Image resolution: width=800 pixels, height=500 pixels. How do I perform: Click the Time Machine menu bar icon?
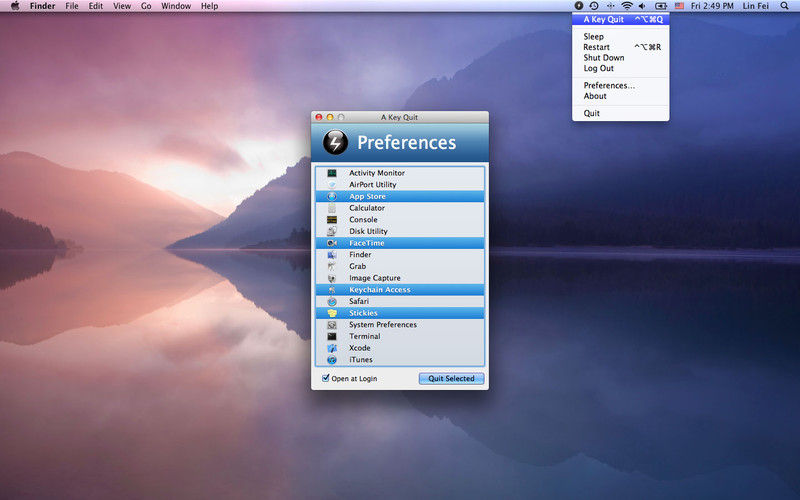click(x=594, y=6)
